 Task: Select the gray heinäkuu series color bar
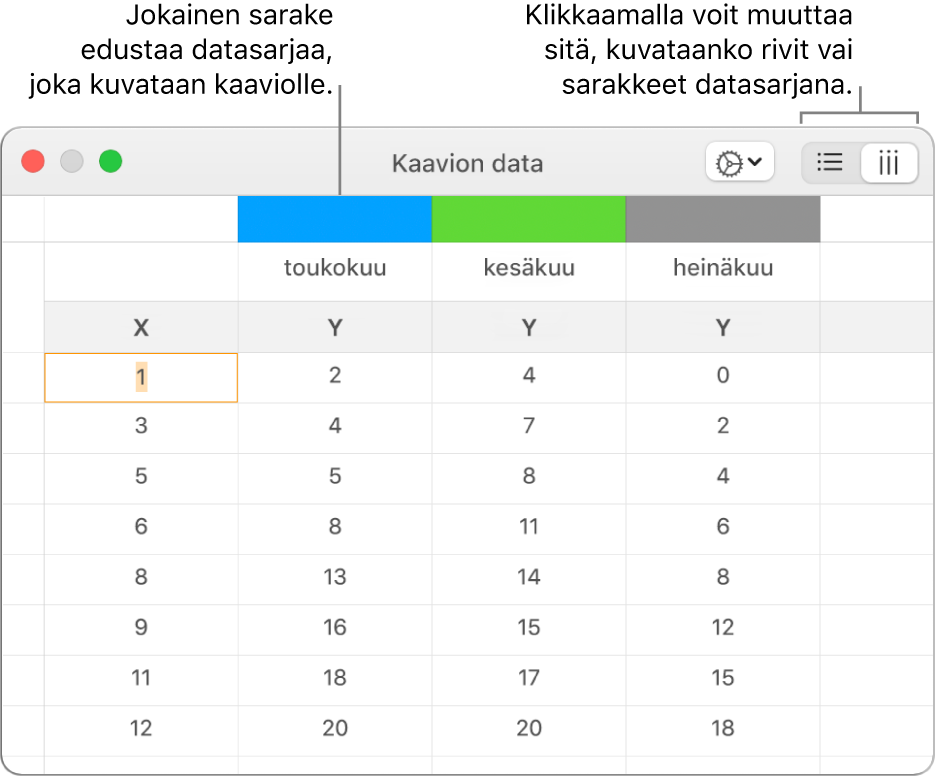tap(723, 219)
